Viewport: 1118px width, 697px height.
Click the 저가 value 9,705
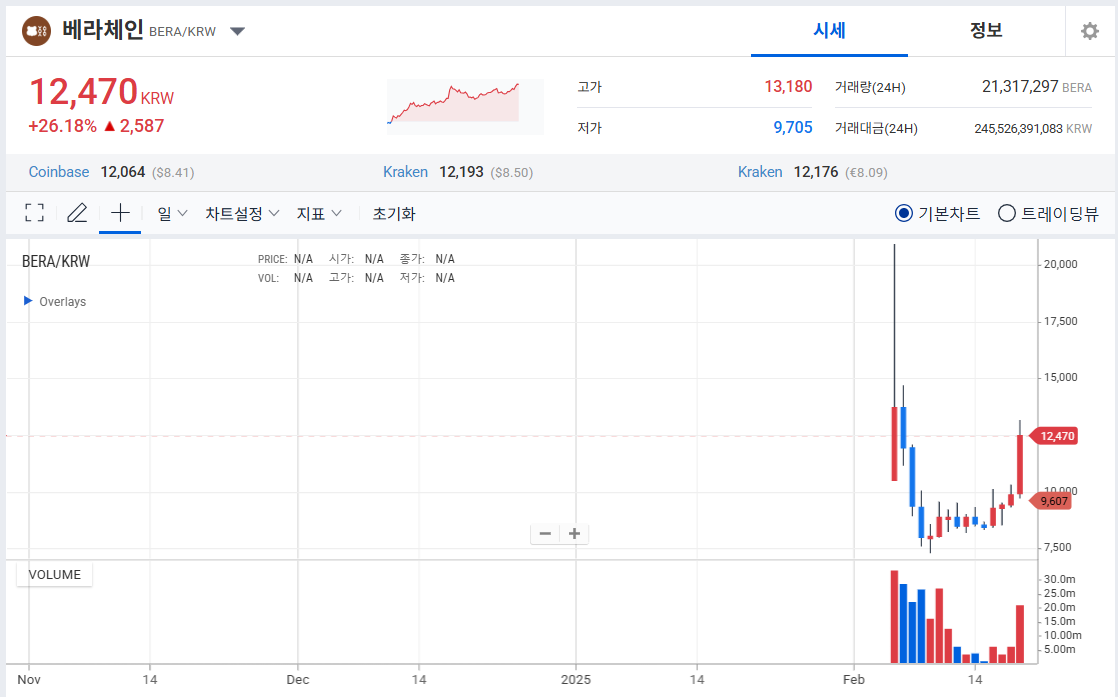point(793,127)
